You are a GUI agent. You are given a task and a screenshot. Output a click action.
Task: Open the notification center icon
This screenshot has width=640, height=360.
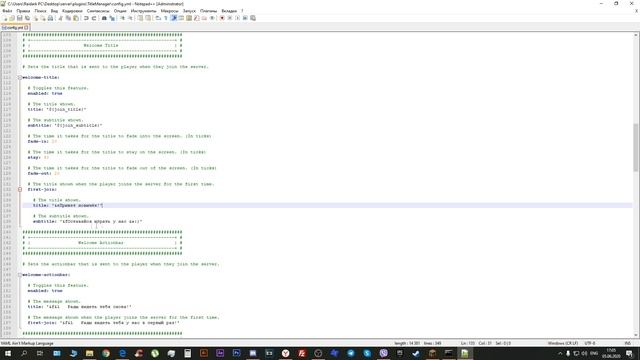pos(629,353)
